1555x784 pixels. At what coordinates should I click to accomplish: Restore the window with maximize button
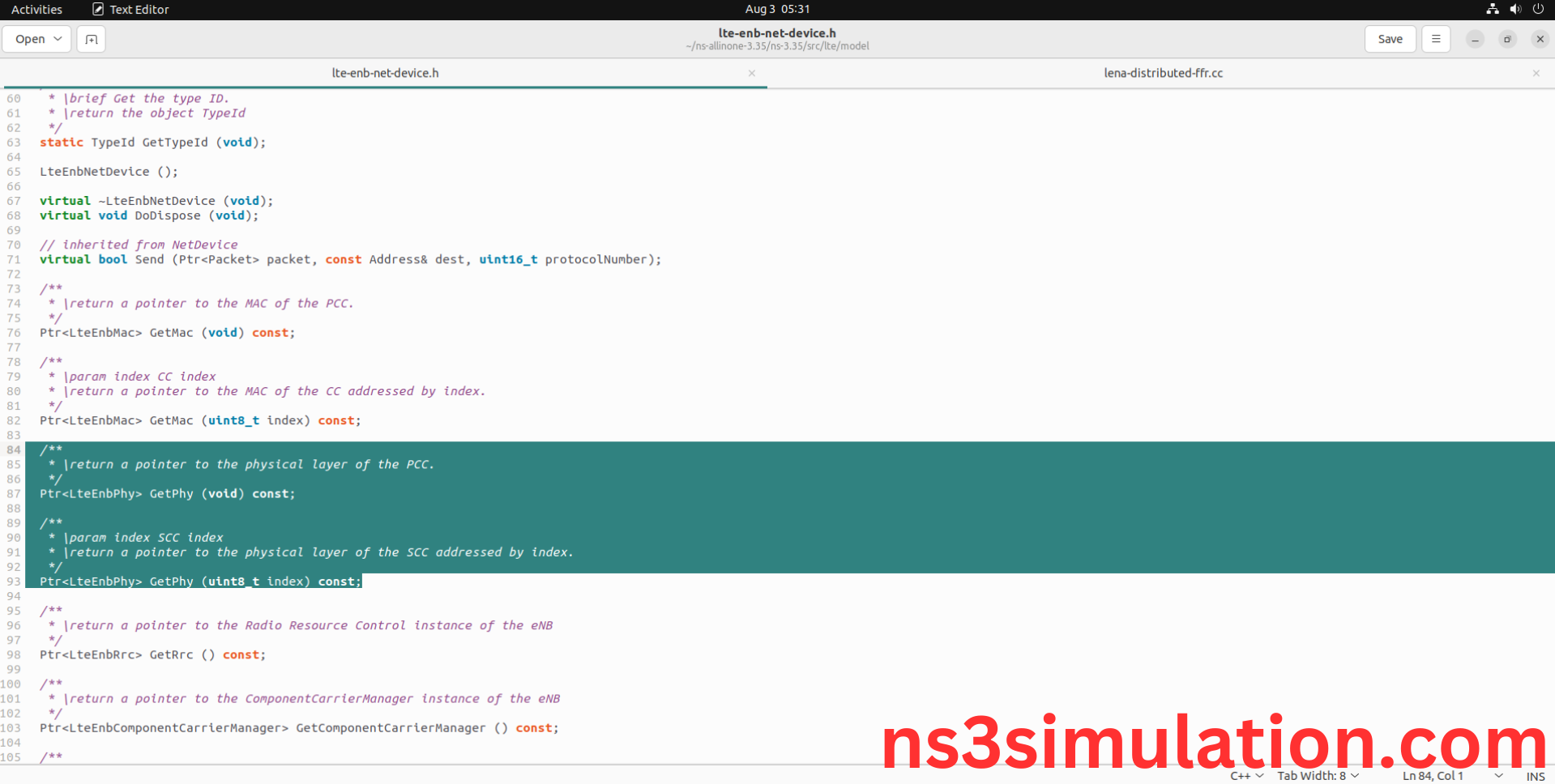click(x=1507, y=39)
